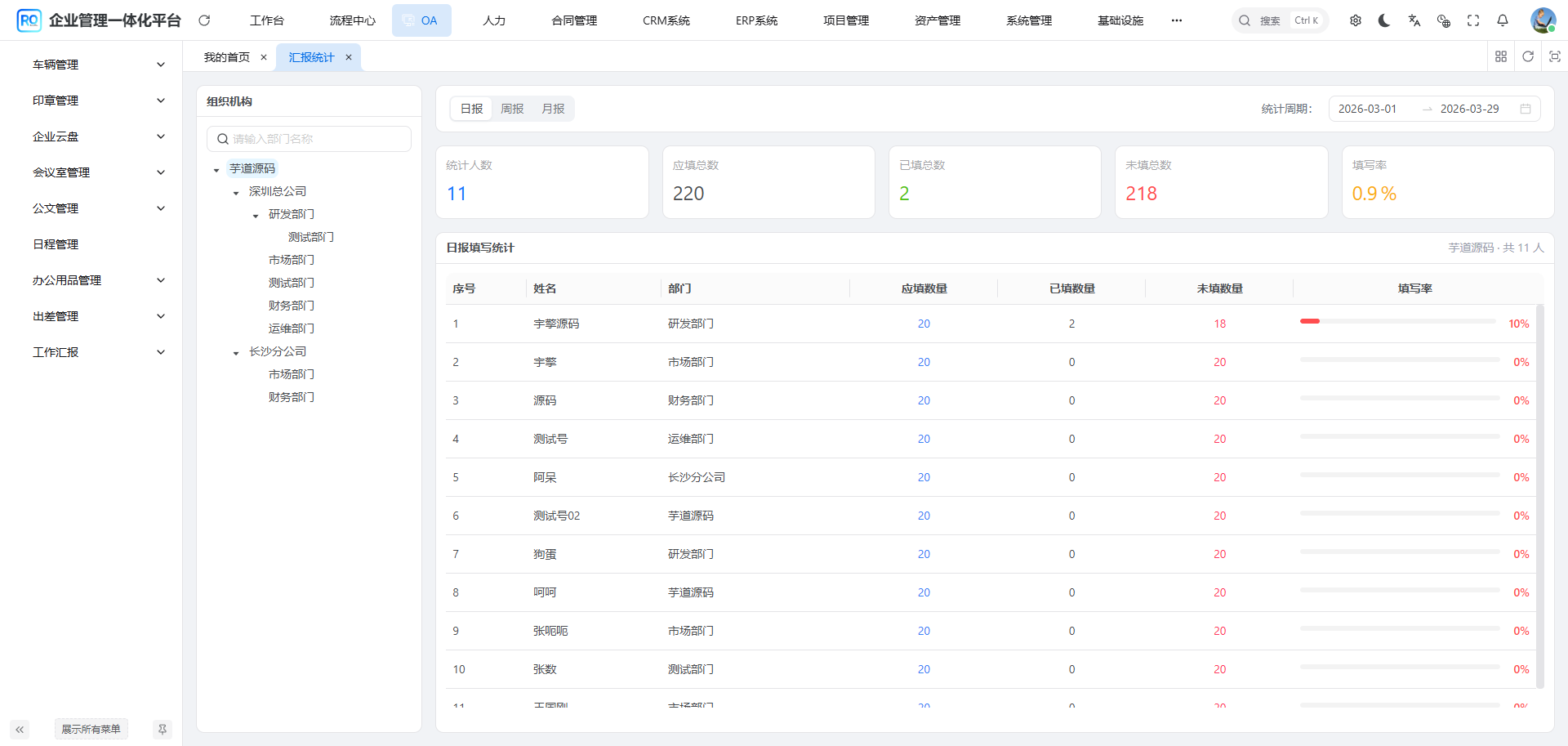The image size is (1568, 746).
Task: Pin the sidebar using pushpin icon
Action: click(x=163, y=729)
